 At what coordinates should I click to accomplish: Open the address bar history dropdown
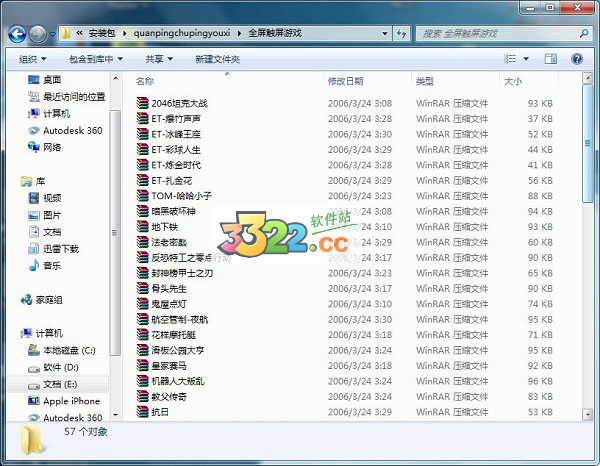[x=385, y=34]
